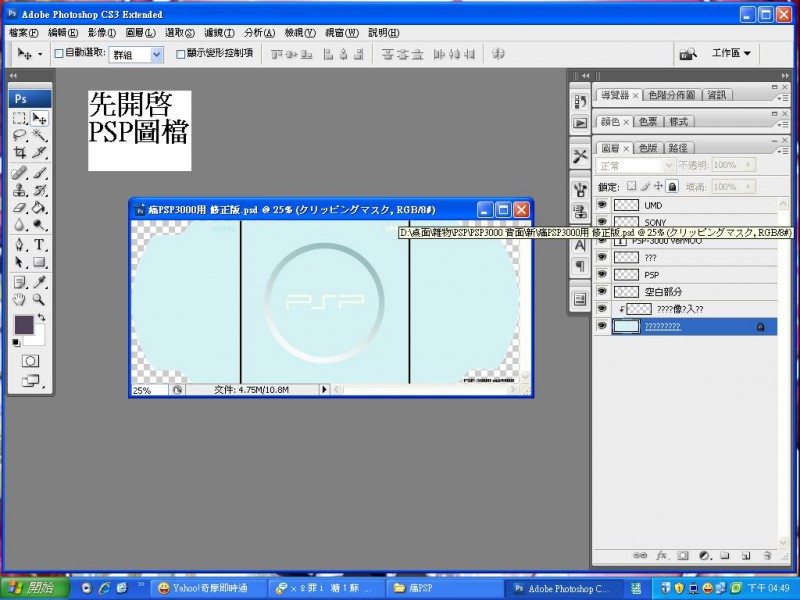Open the Character panel from dock
The image size is (800, 600).
click(x=580, y=245)
